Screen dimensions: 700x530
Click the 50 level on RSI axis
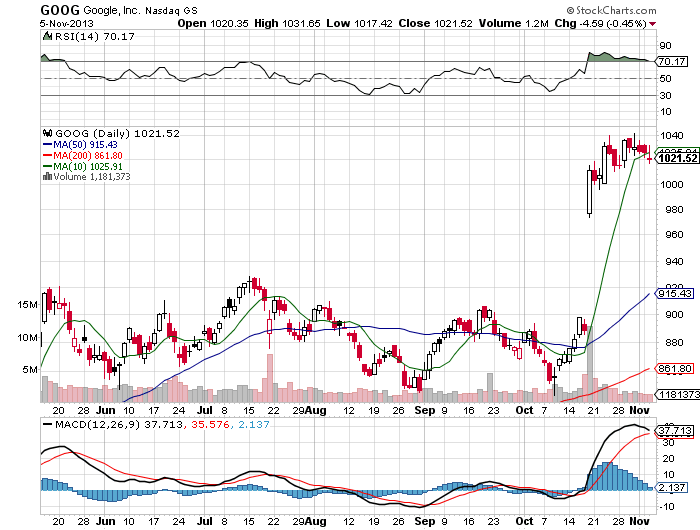point(665,79)
